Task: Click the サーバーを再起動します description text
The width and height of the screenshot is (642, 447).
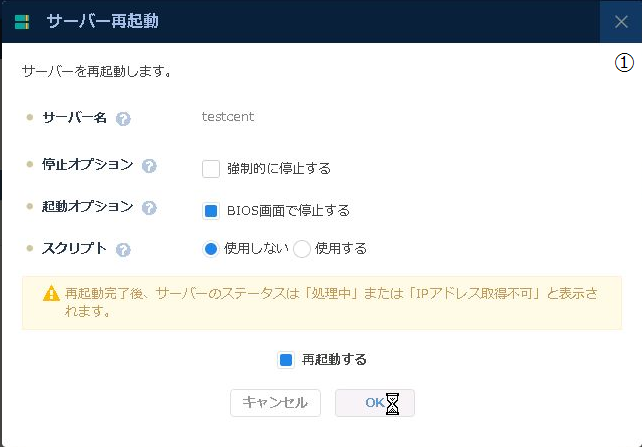Action: [x=96, y=72]
